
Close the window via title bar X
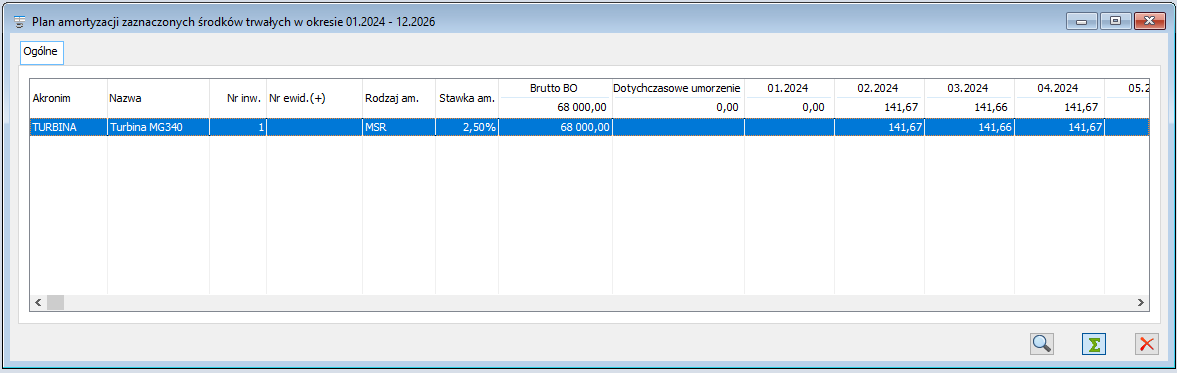(1150, 22)
